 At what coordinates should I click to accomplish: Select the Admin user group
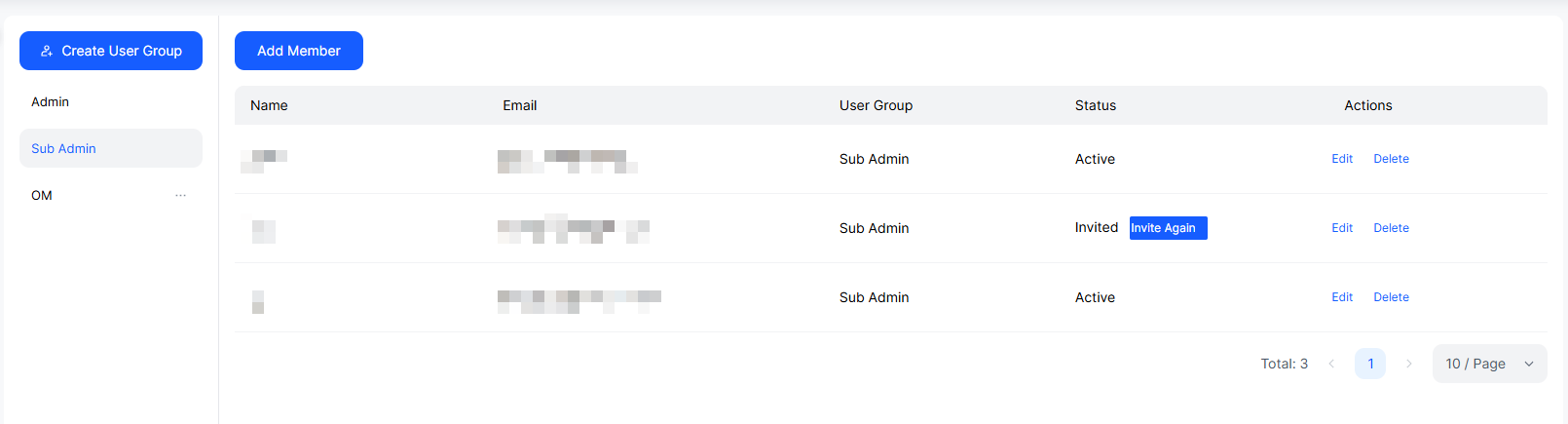click(x=51, y=101)
